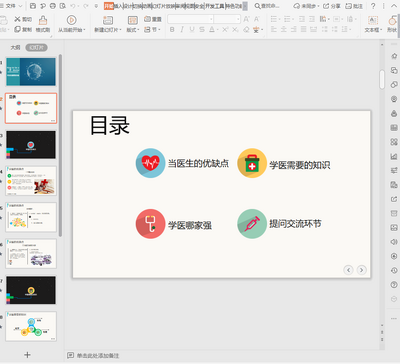Expand the 文件 menu dropdown arrow

click(x=20, y=6)
